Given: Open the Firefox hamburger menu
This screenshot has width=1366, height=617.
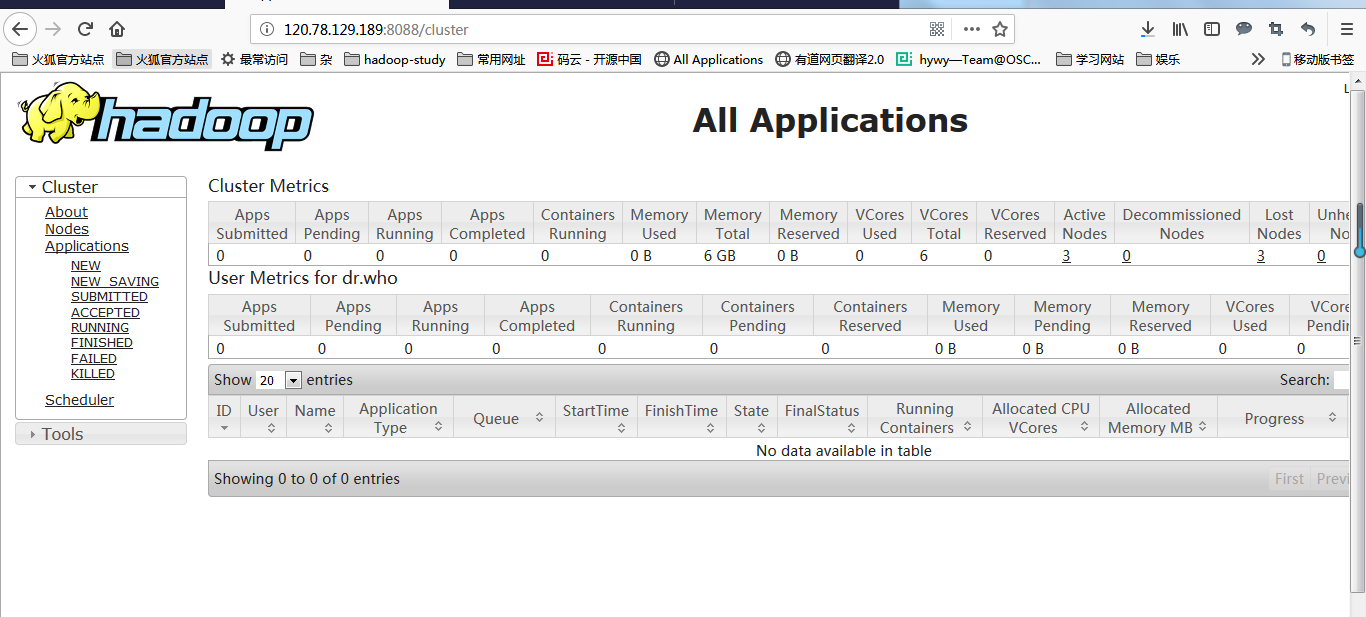Looking at the screenshot, I should coord(1346,29).
